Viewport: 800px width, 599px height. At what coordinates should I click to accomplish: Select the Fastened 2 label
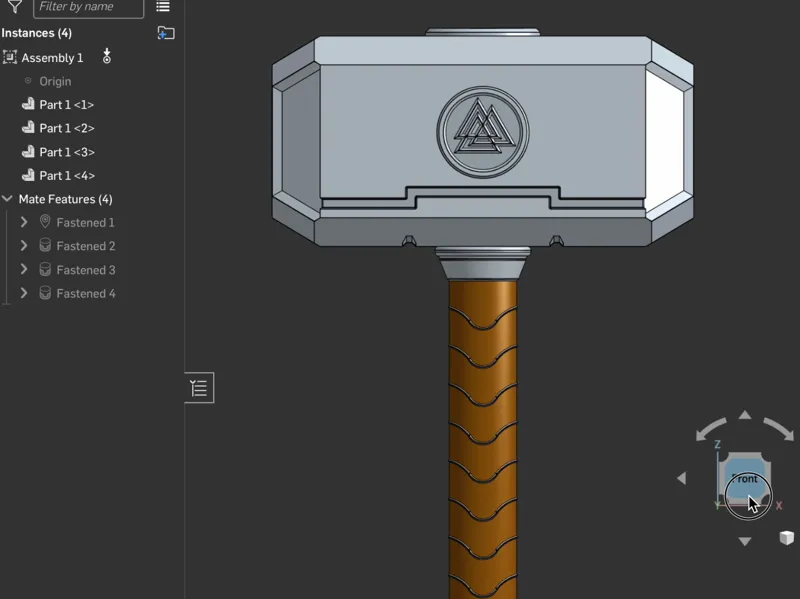(86, 246)
